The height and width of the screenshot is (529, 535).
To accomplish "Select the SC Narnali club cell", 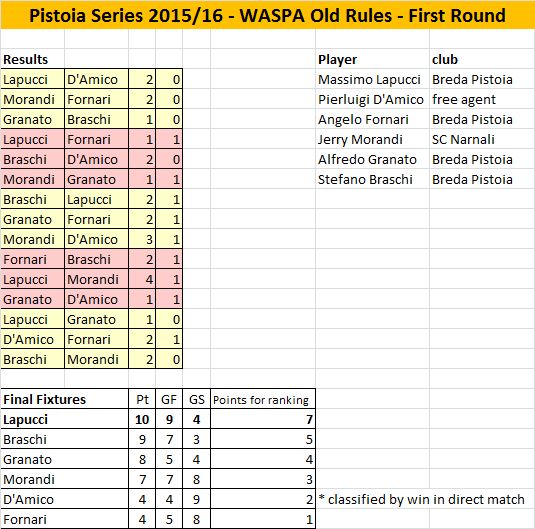I will tap(482, 140).
